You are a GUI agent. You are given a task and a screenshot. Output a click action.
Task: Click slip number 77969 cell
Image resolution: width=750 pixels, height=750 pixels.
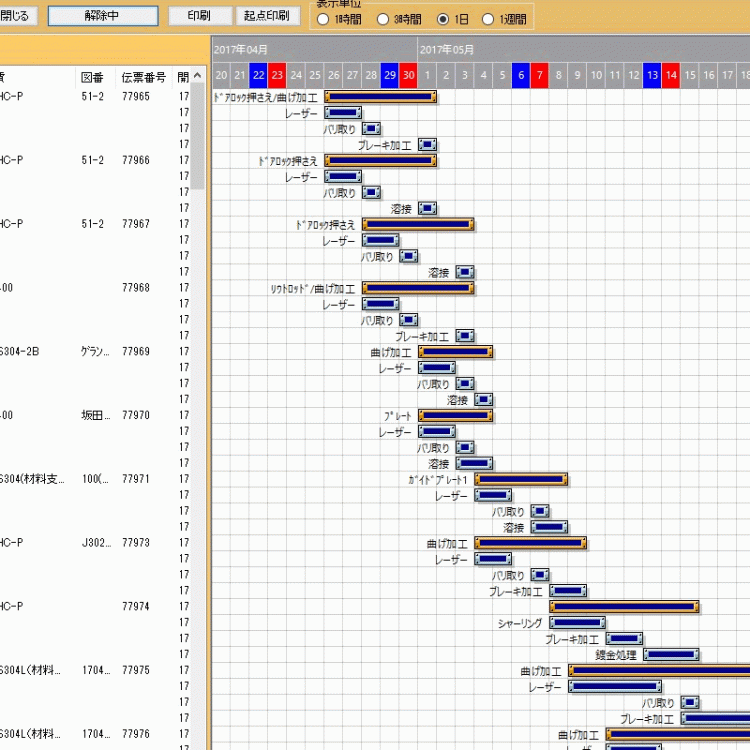136,352
